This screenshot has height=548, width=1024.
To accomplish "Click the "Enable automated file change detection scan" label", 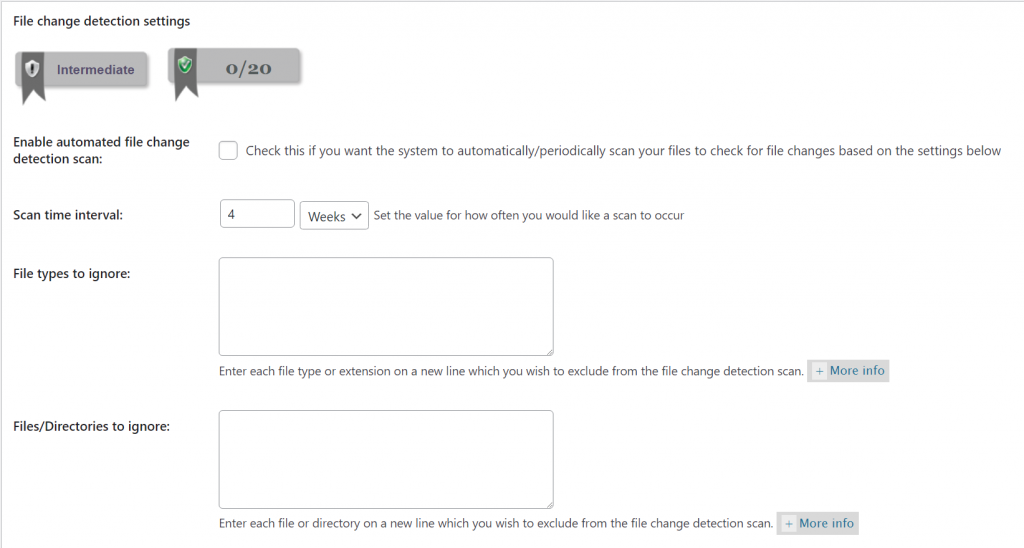I will [101, 150].
